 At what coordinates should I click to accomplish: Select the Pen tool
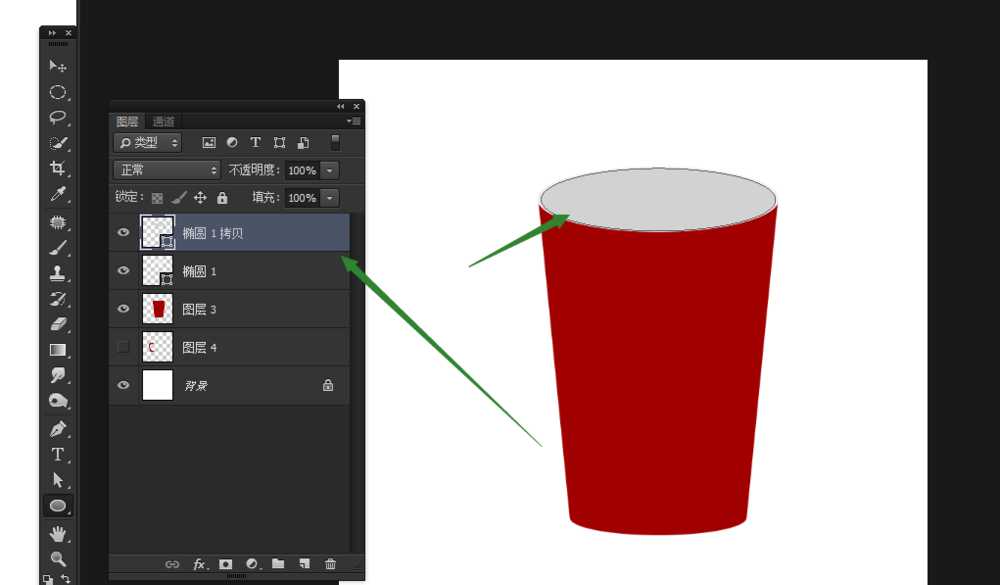[x=58, y=429]
